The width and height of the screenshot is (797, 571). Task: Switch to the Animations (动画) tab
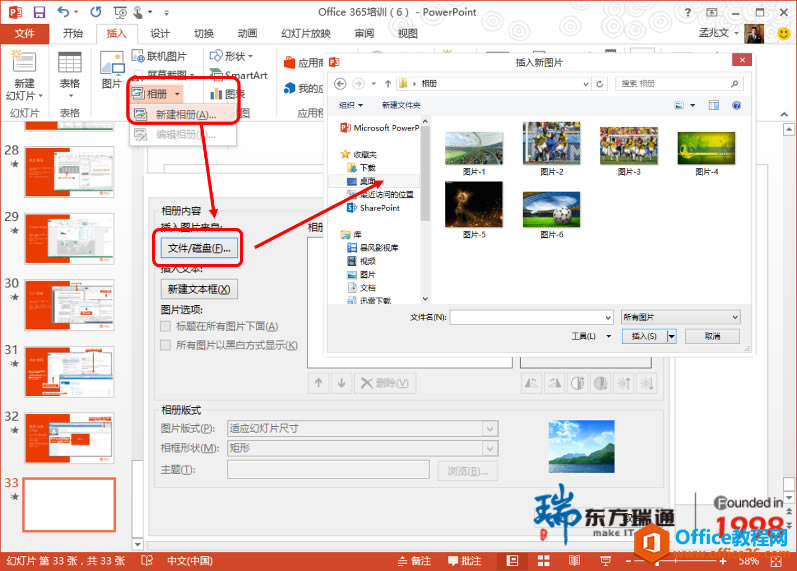[248, 34]
